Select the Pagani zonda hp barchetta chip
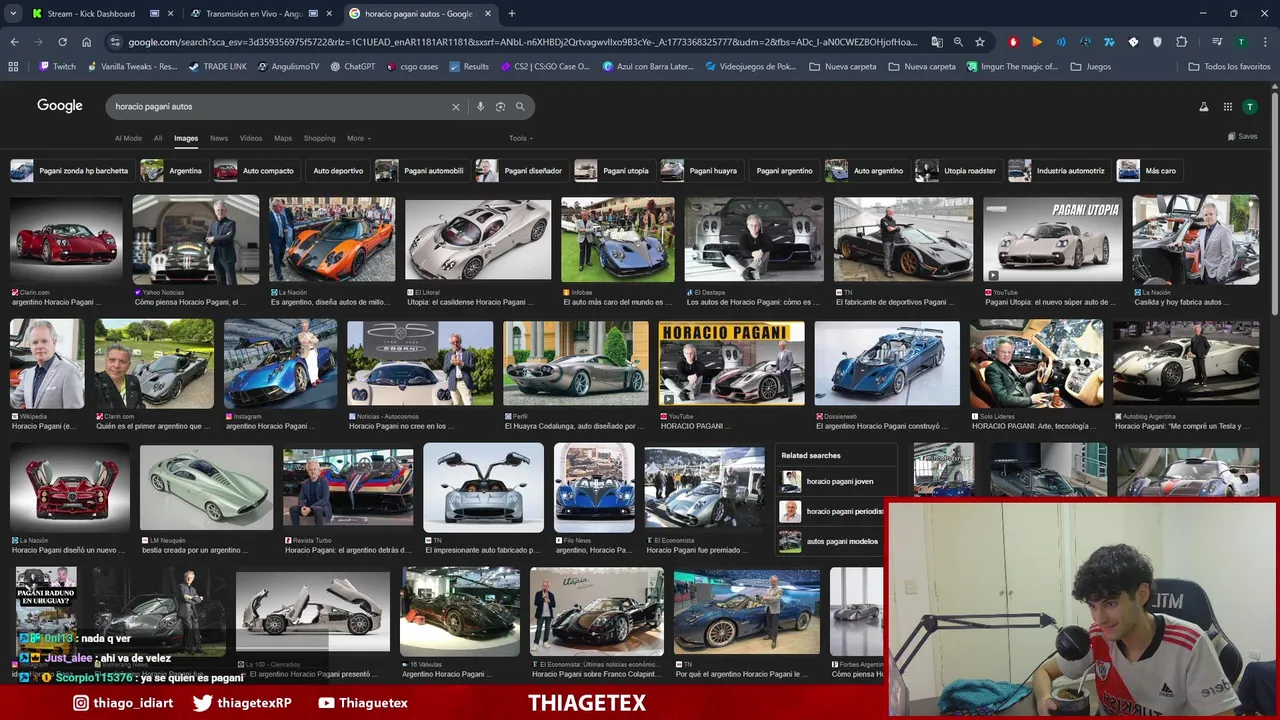 coord(70,171)
